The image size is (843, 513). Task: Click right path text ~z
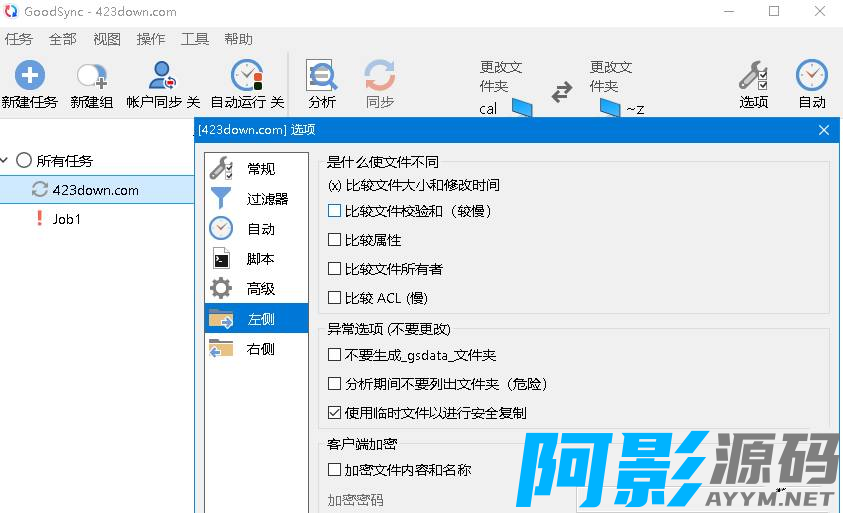tap(635, 110)
